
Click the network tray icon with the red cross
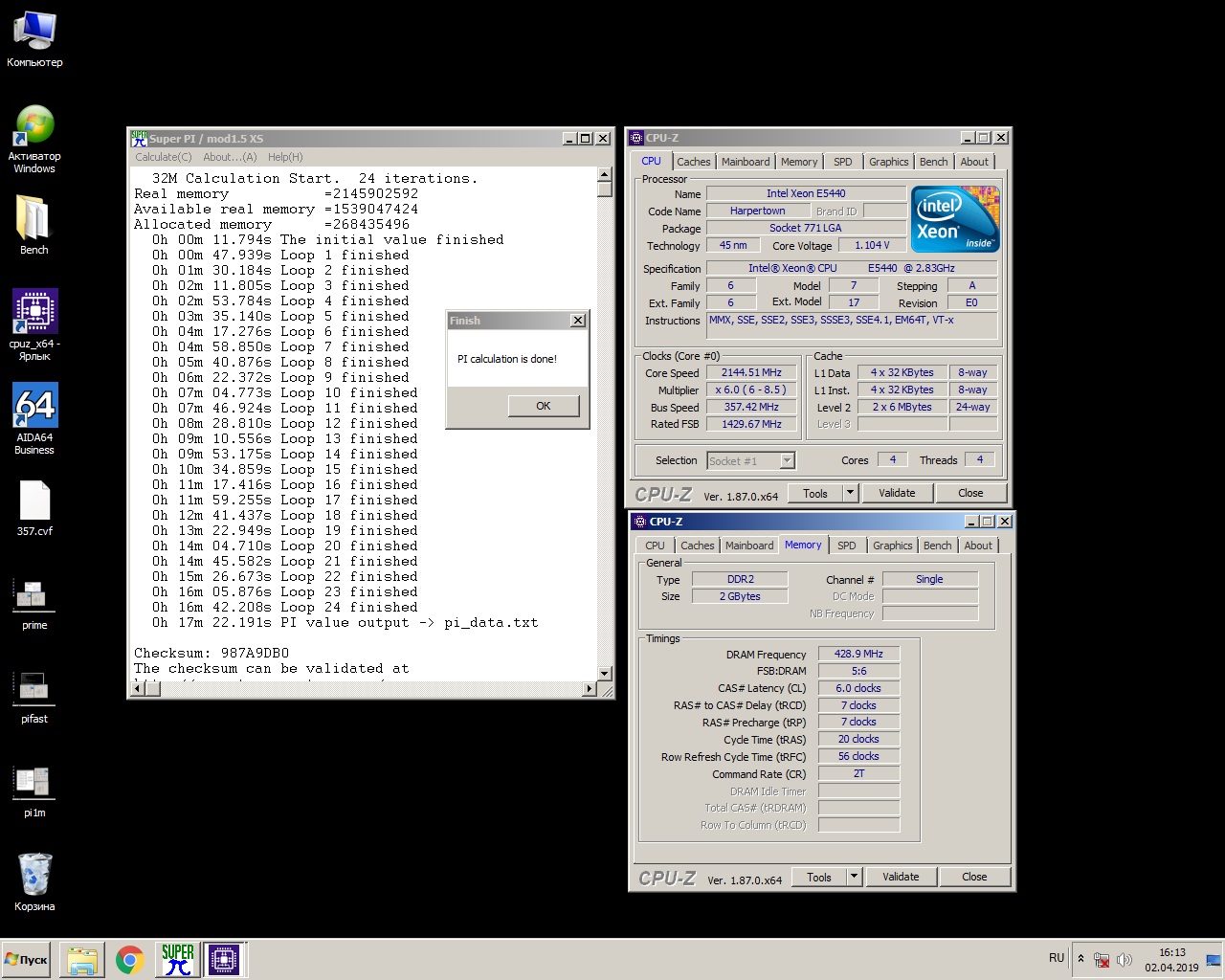pyautogui.click(x=1102, y=959)
